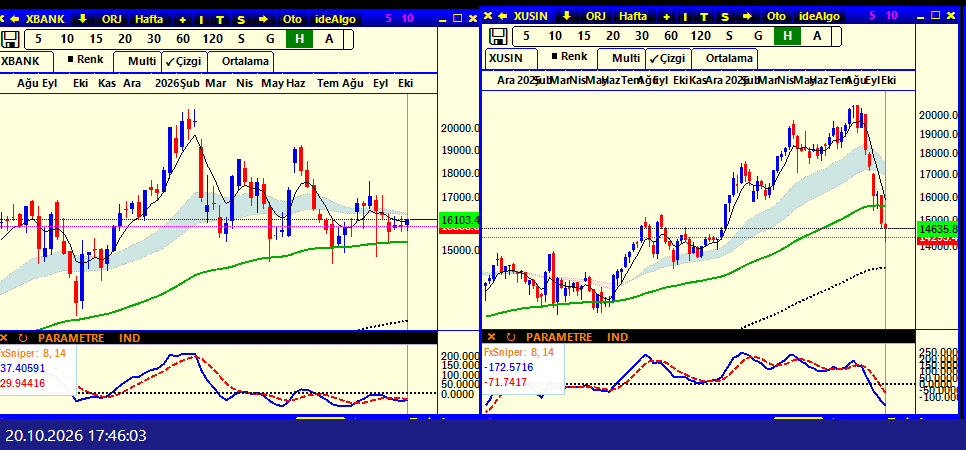
Task: Open the PARAMETRE tab in XUSIN indicator panel
Action: pos(559,337)
